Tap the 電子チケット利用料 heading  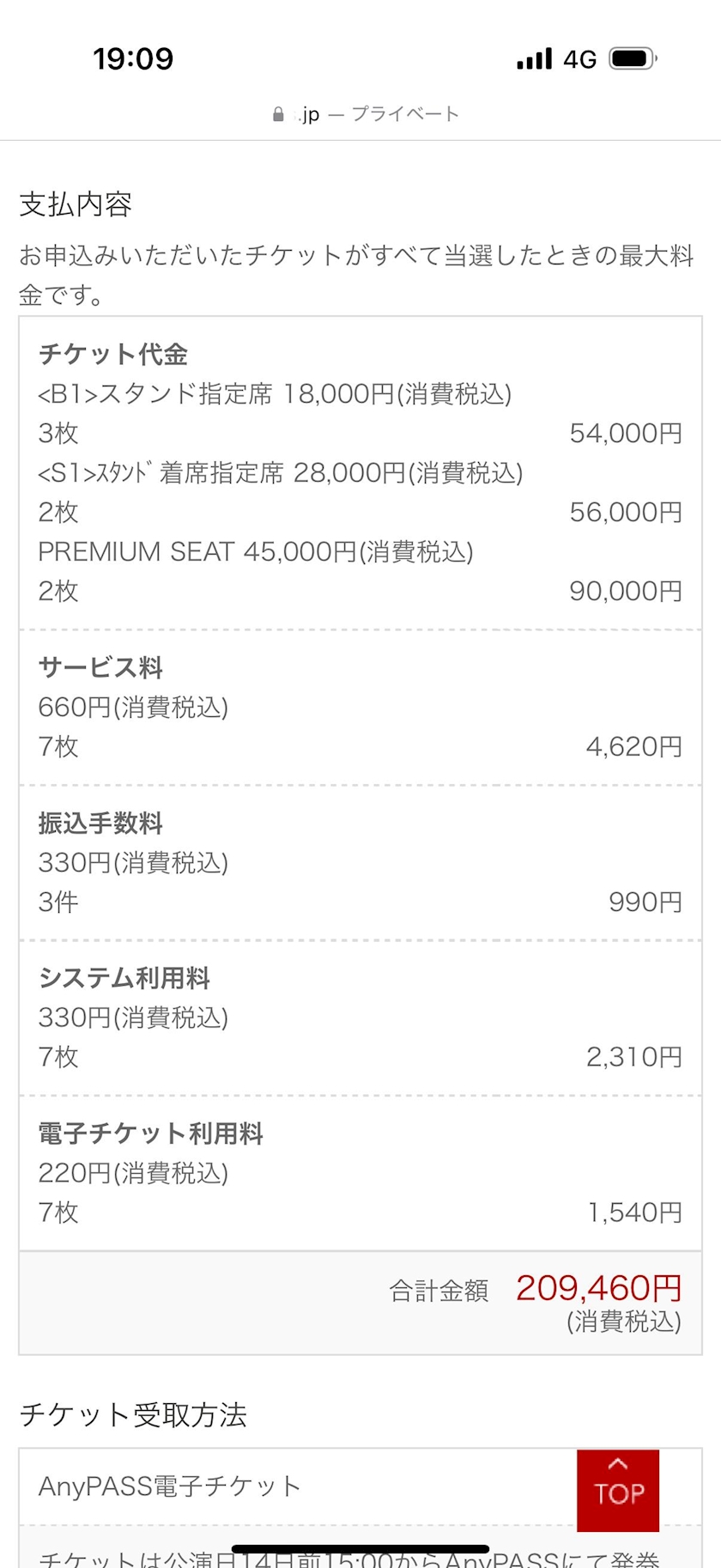click(150, 1133)
